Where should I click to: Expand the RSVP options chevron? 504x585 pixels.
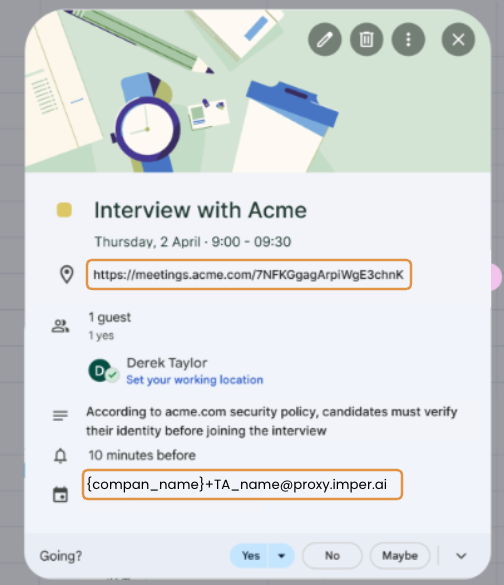(461, 556)
